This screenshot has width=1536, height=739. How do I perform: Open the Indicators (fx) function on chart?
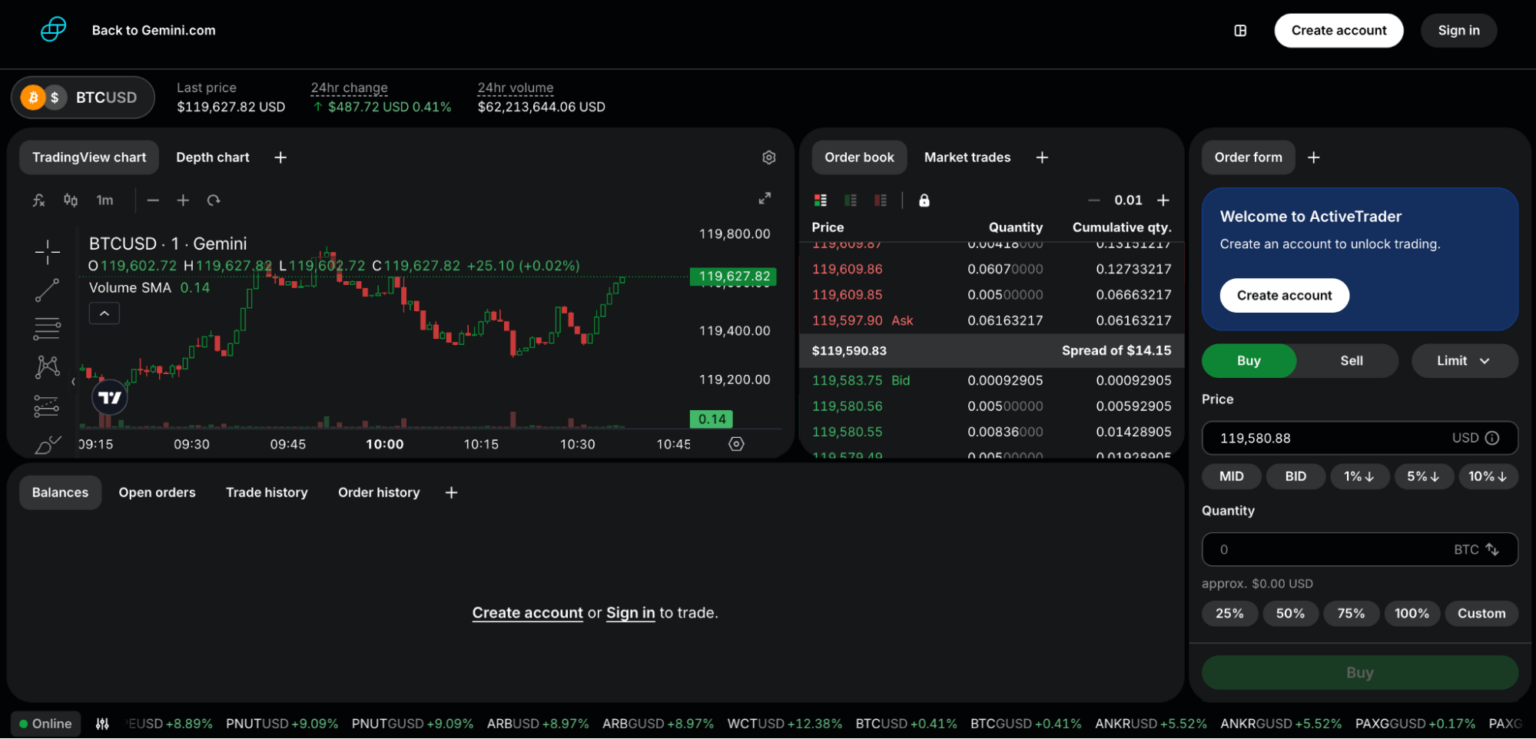click(x=38, y=200)
